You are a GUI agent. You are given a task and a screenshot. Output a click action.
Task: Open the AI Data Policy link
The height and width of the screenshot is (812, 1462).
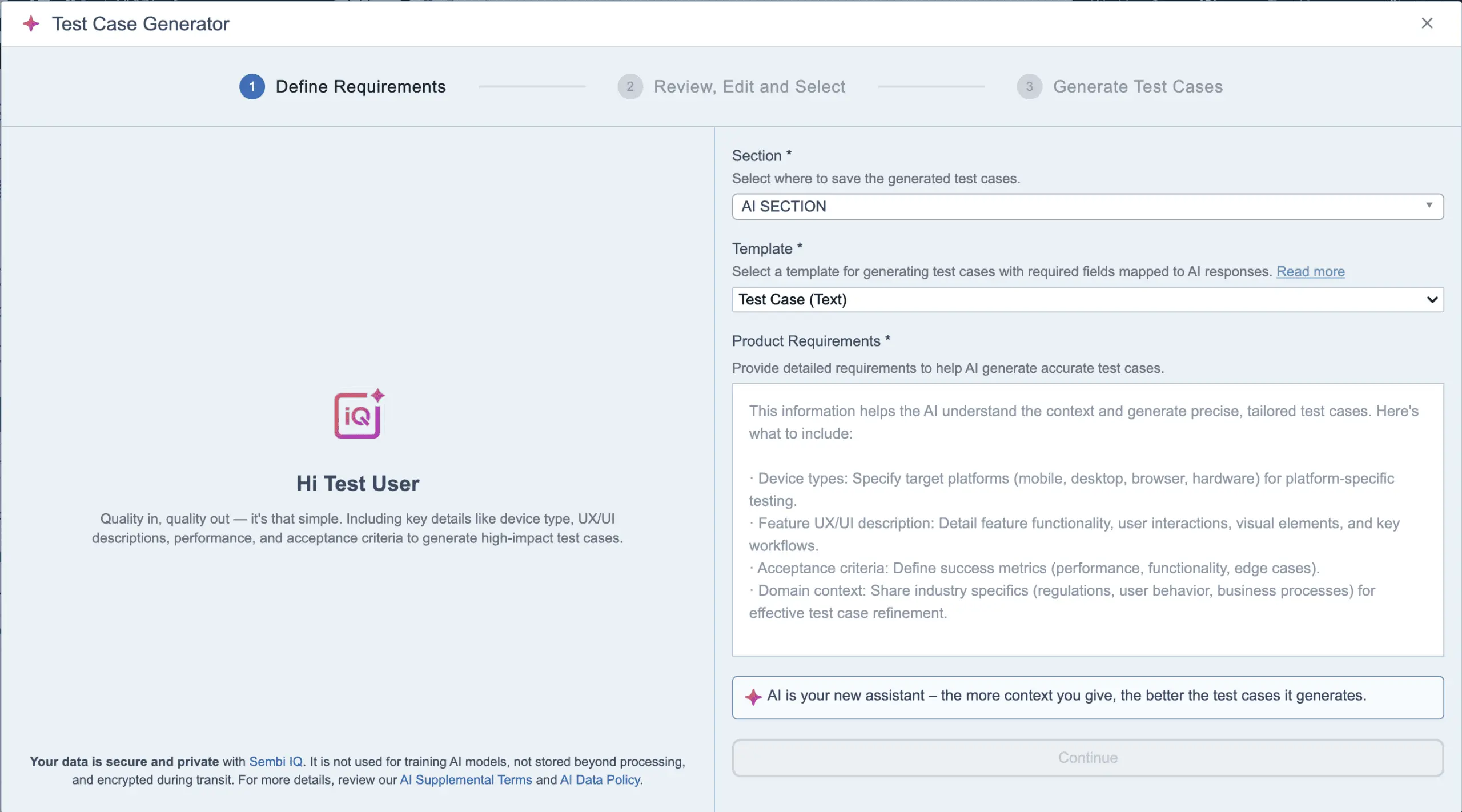click(600, 779)
